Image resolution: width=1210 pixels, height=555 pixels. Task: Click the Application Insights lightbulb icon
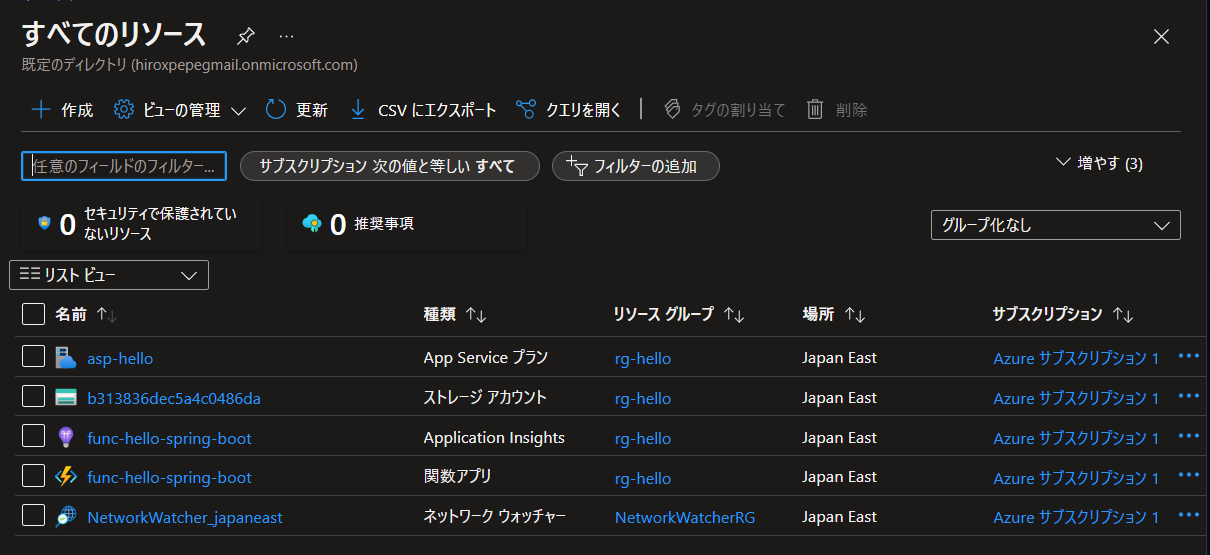point(66,437)
